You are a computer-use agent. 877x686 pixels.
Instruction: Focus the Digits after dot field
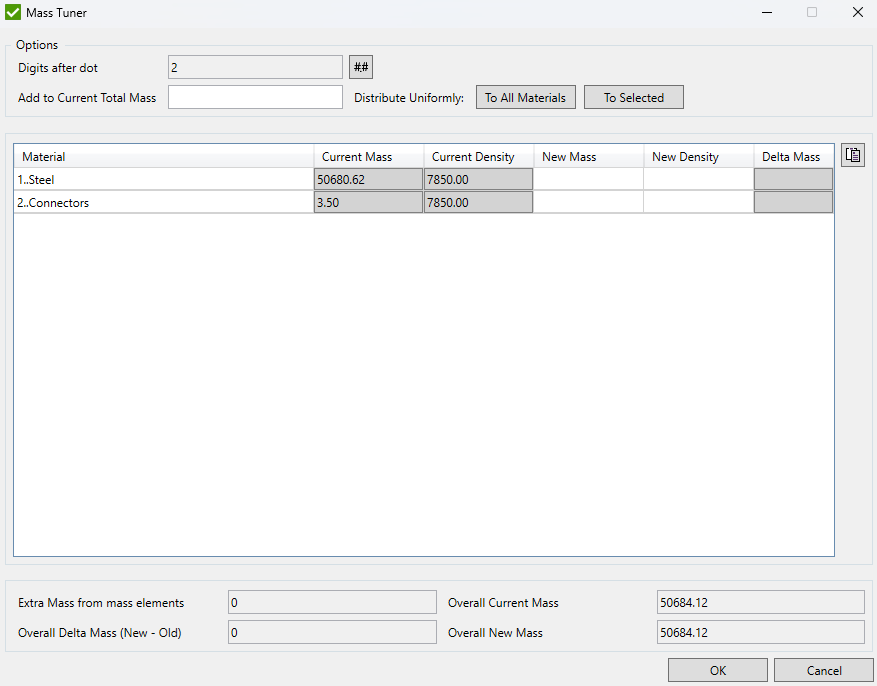[x=255, y=67]
